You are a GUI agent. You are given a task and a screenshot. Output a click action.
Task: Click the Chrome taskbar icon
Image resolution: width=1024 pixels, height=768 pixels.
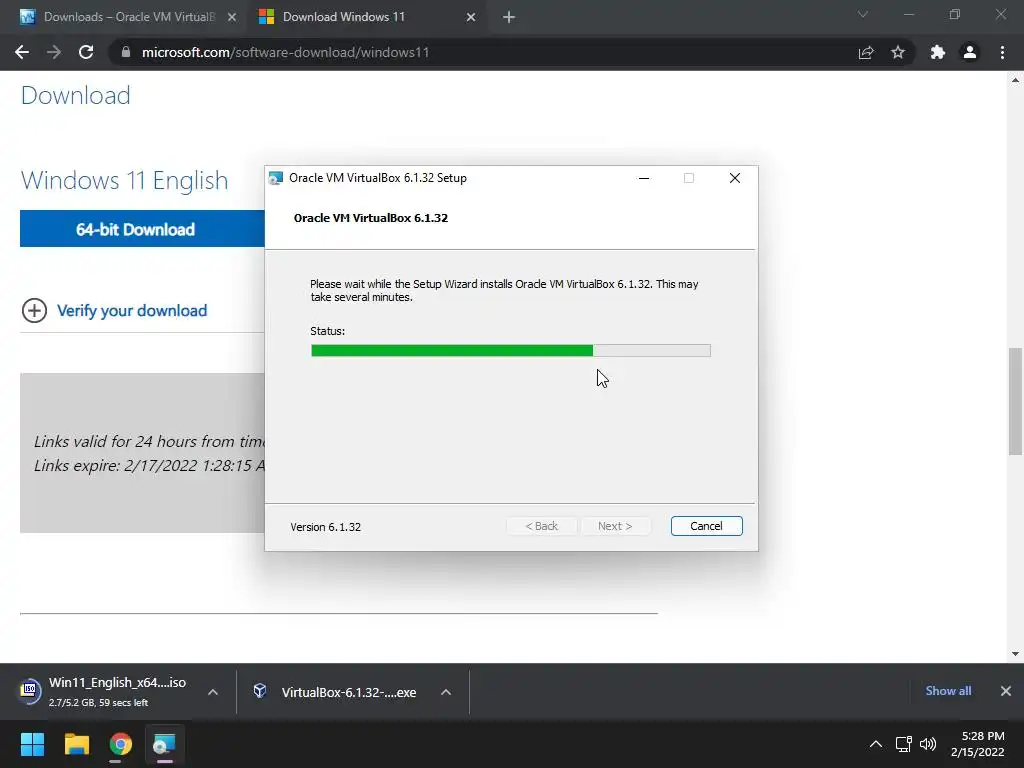click(x=120, y=744)
